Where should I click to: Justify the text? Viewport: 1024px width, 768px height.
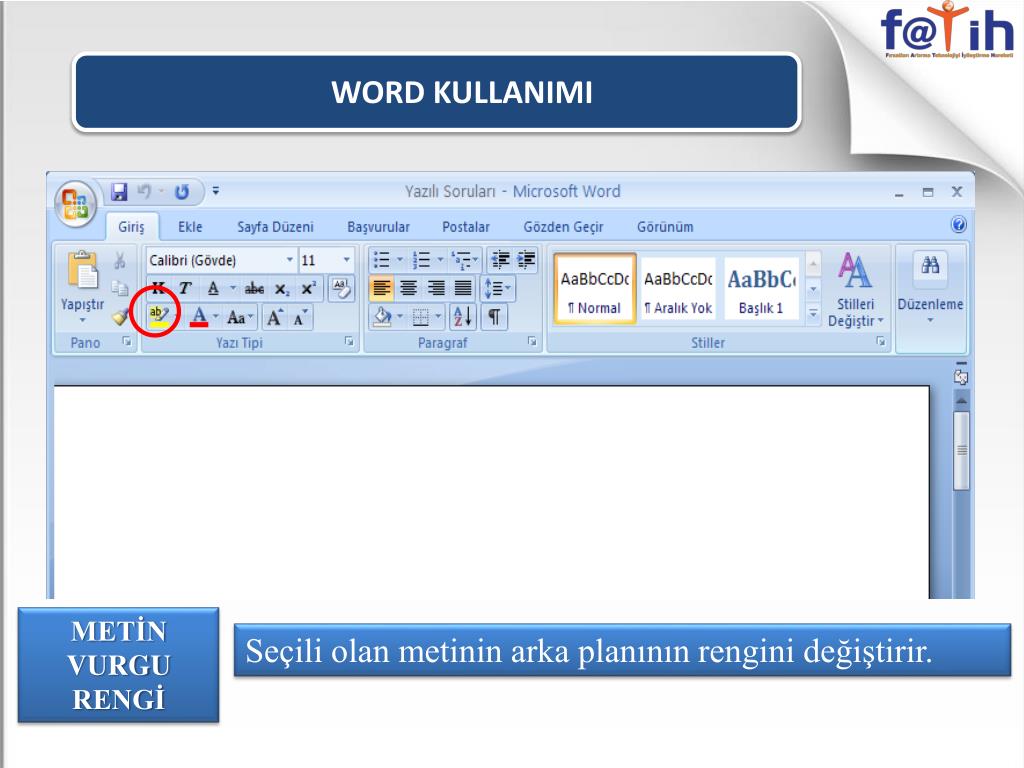point(463,288)
